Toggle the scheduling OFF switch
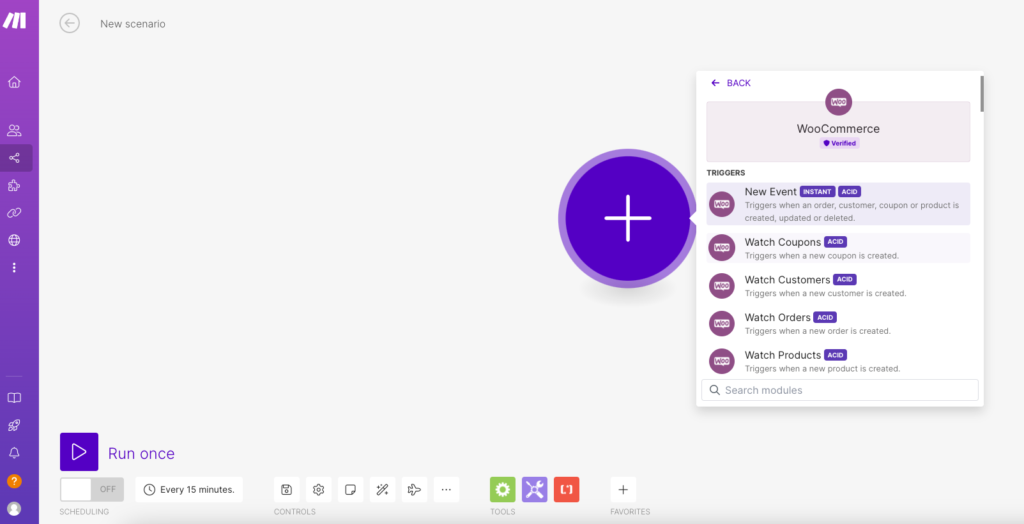The image size is (1024, 524). point(91,489)
